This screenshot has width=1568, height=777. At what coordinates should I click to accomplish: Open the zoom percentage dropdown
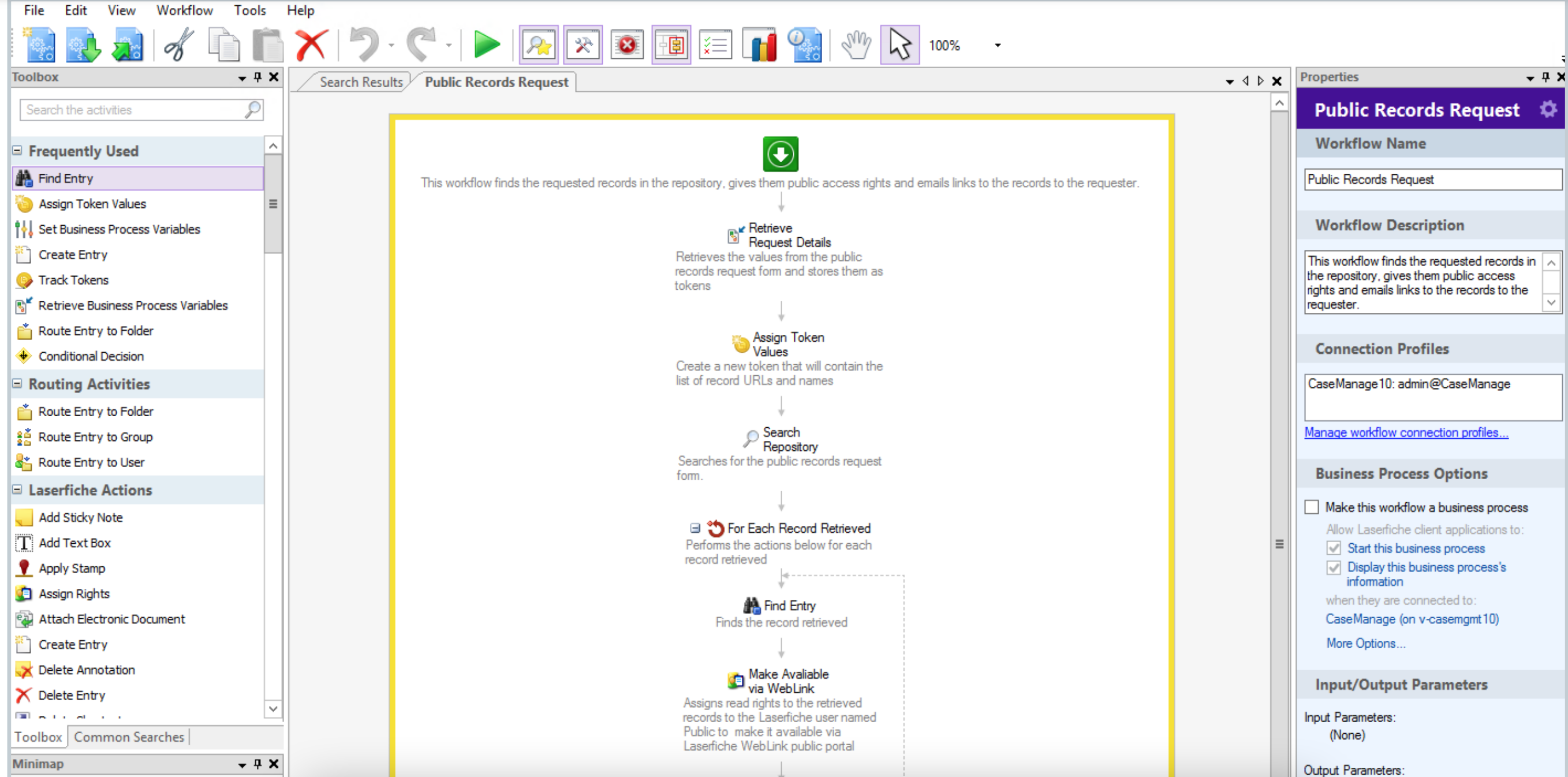click(997, 46)
